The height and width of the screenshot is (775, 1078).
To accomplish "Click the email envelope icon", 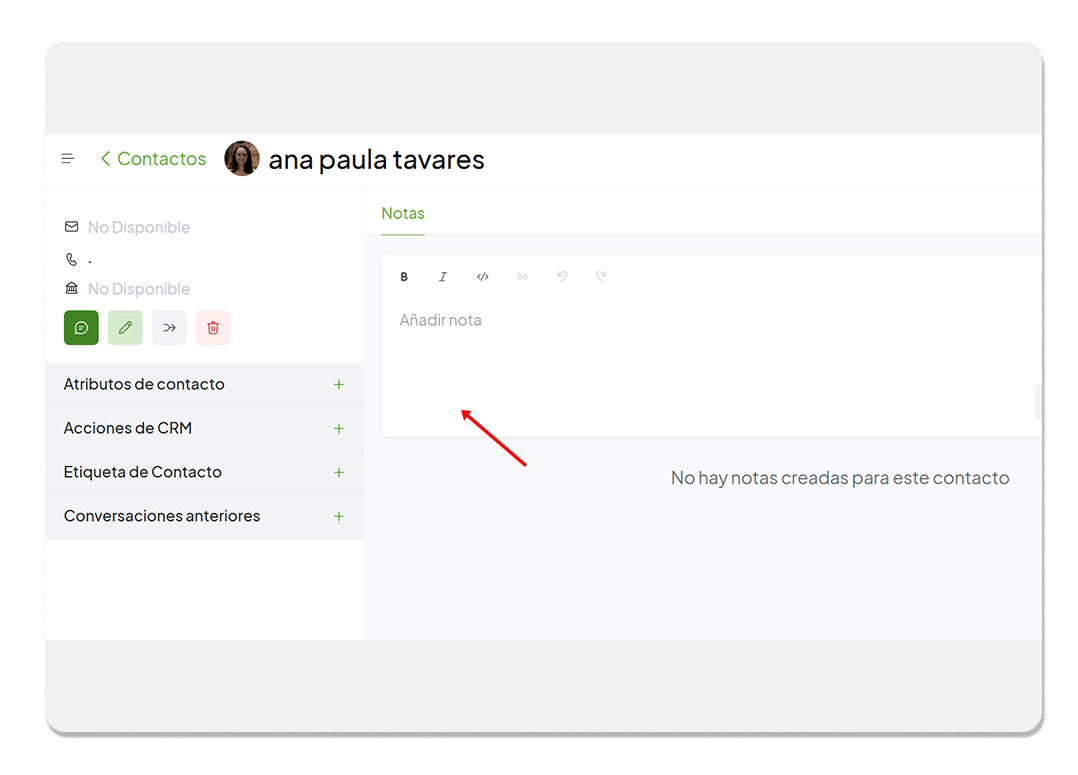I will pos(71,227).
